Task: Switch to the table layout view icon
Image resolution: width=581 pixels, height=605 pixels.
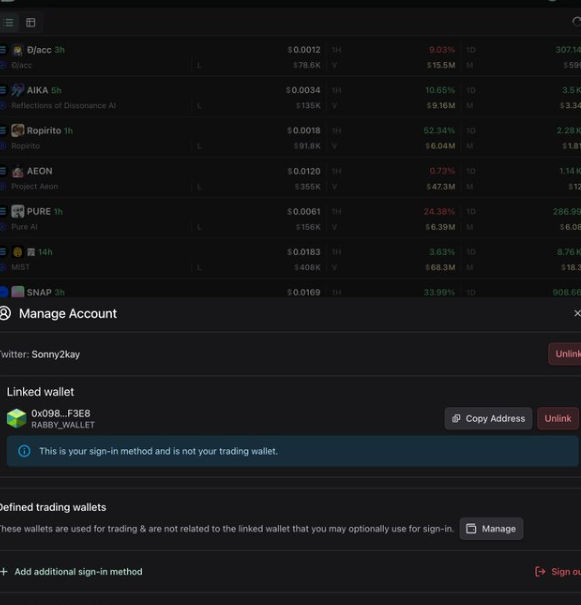Action: pyautogui.click(x=30, y=23)
